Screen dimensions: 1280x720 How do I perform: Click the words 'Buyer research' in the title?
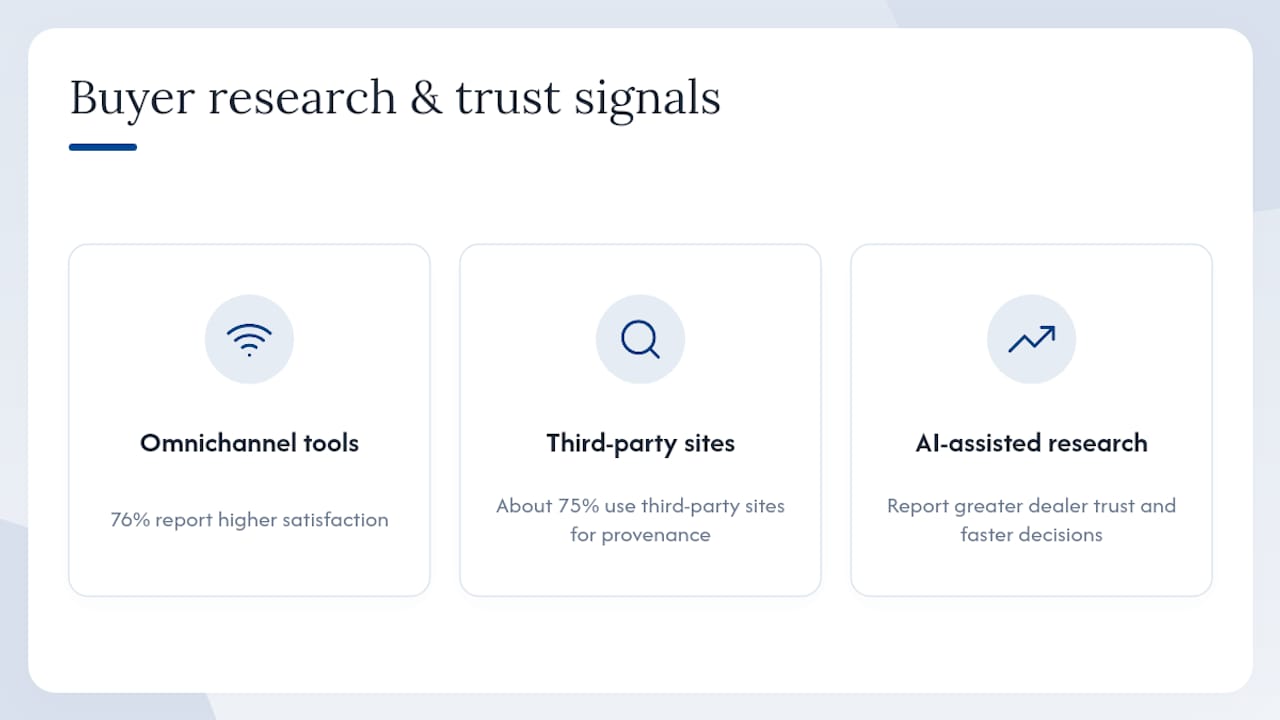(233, 99)
